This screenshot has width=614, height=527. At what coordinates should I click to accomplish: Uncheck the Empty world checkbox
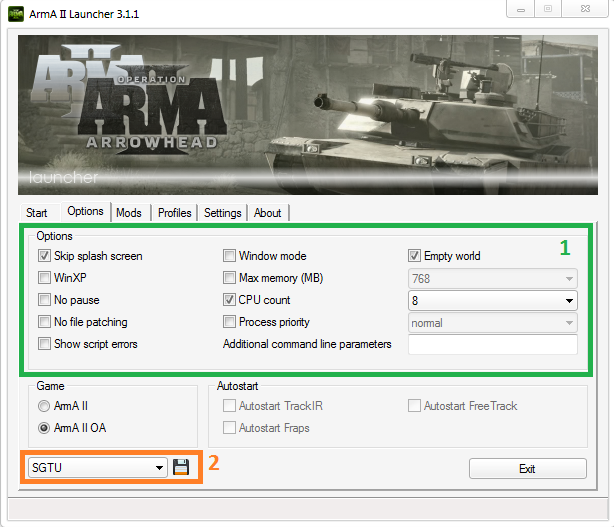(x=414, y=256)
